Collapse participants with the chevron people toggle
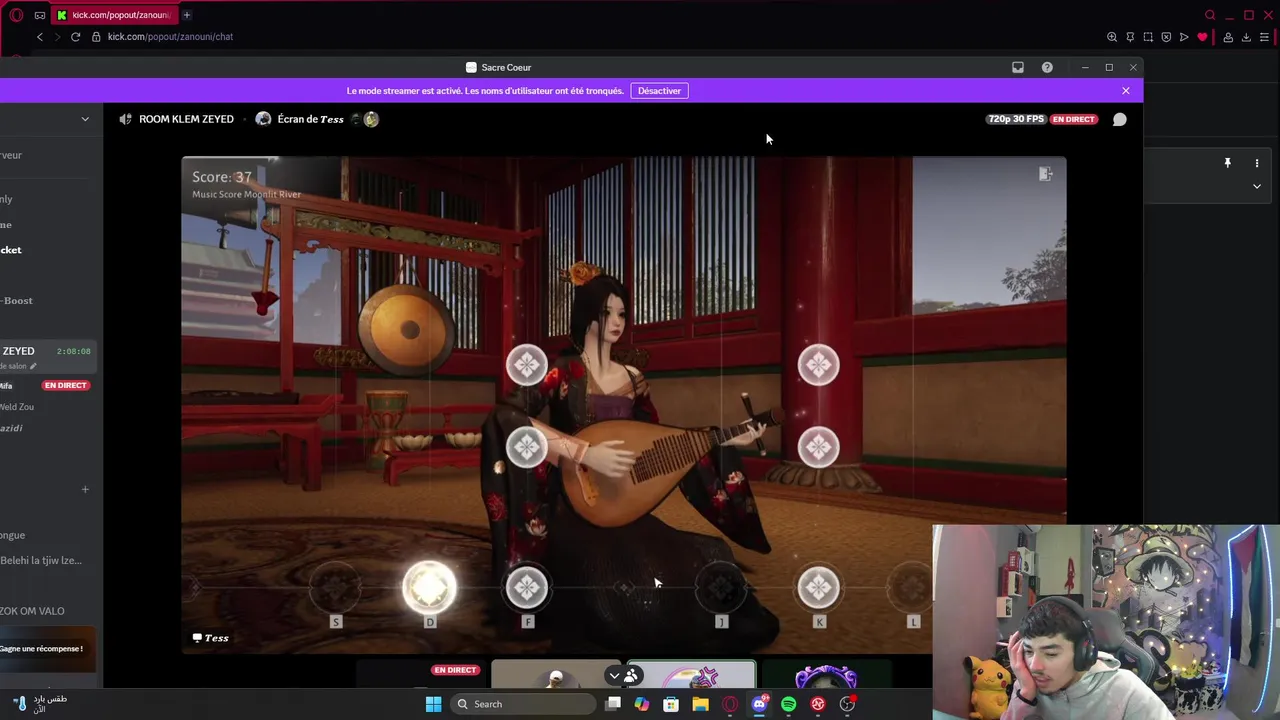Viewport: 1280px width, 720px height. (x=623, y=676)
